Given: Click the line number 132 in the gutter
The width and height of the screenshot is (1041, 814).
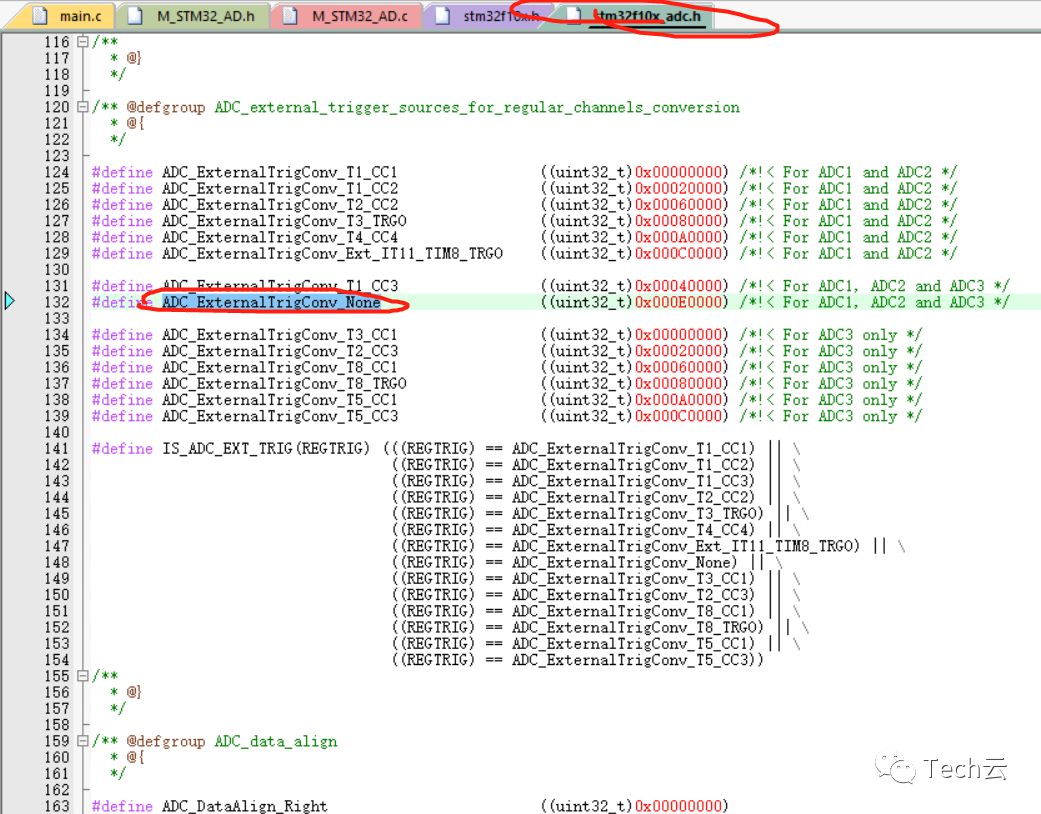Looking at the screenshot, I should (x=57, y=302).
